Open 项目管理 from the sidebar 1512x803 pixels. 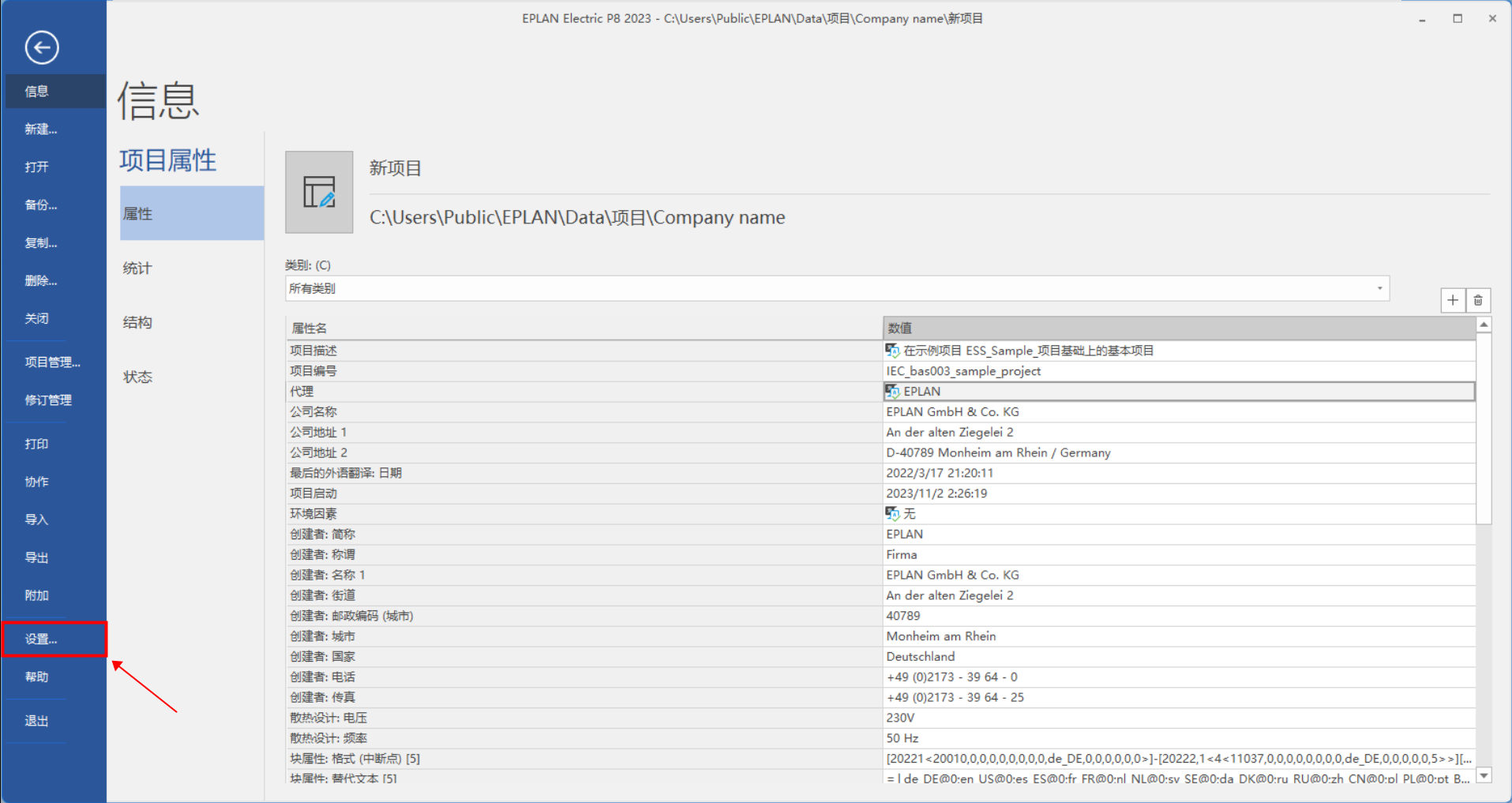[52, 362]
